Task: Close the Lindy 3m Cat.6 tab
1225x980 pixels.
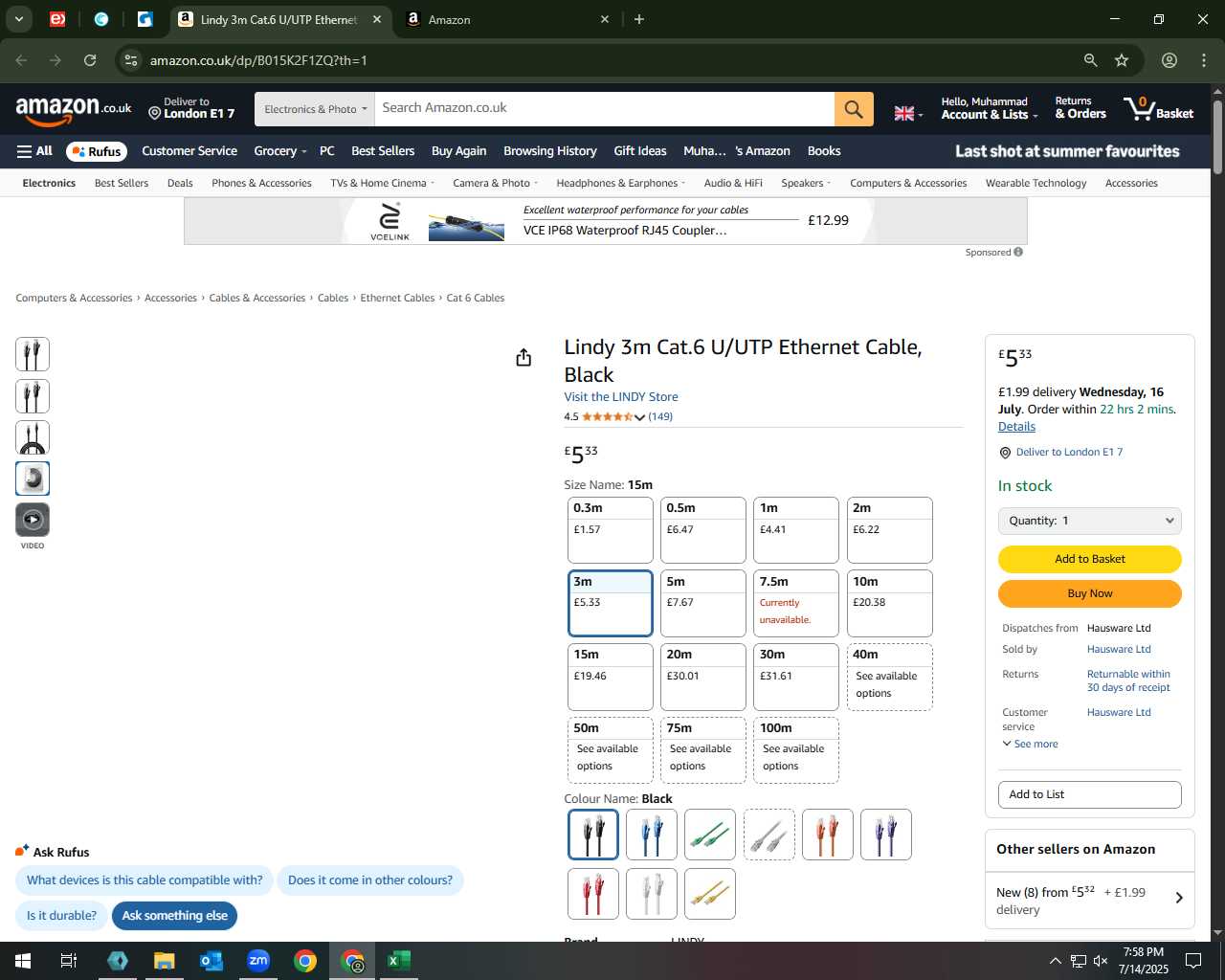Action: pos(377,19)
